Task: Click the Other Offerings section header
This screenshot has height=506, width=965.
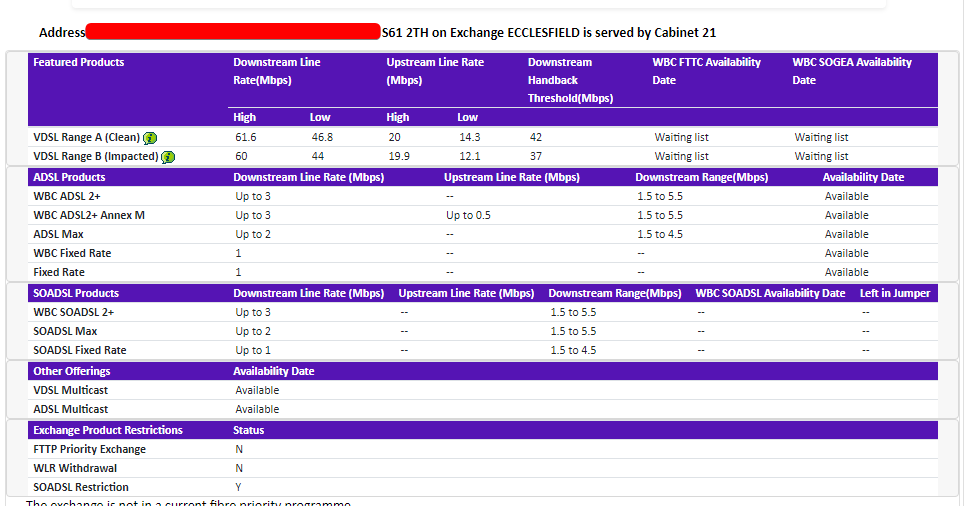Action: pyautogui.click(x=71, y=371)
